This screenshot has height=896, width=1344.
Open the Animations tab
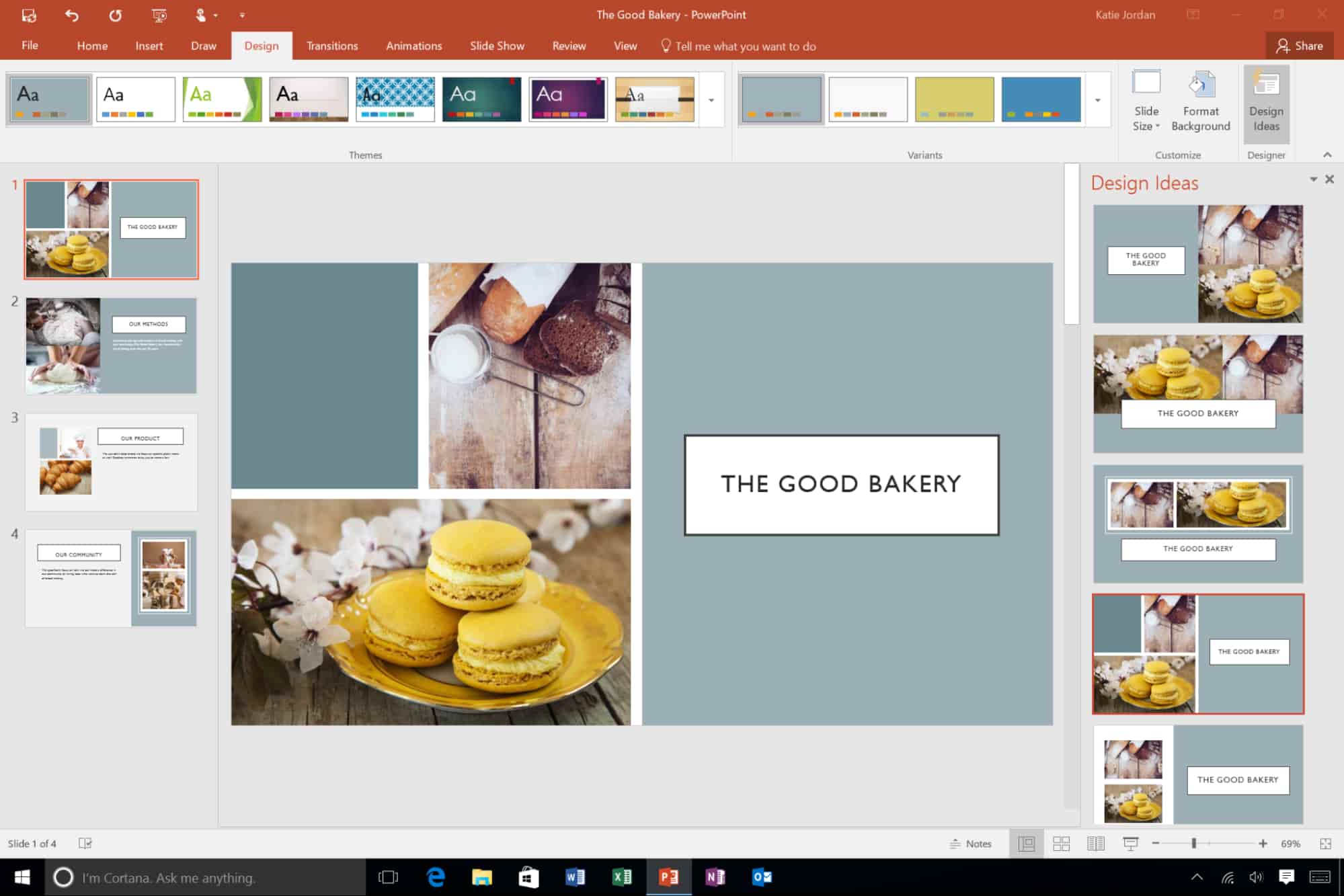[x=413, y=45]
